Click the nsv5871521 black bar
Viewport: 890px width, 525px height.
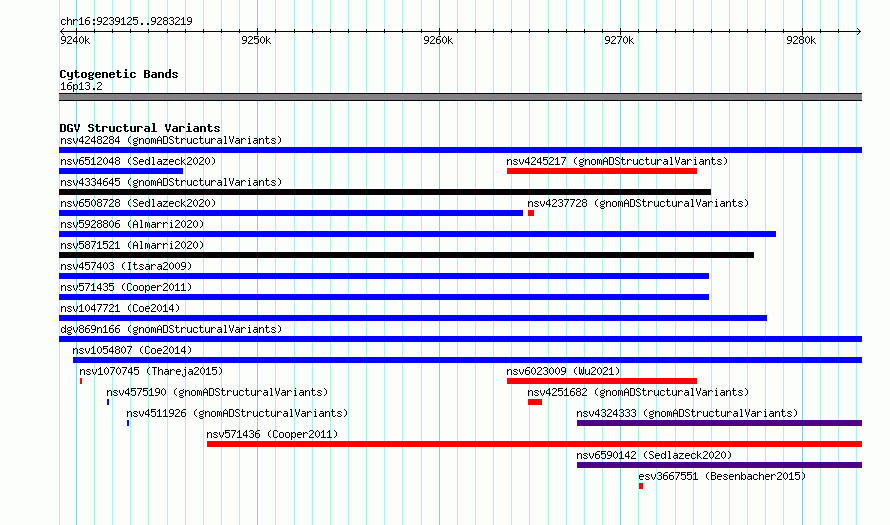pos(406,255)
